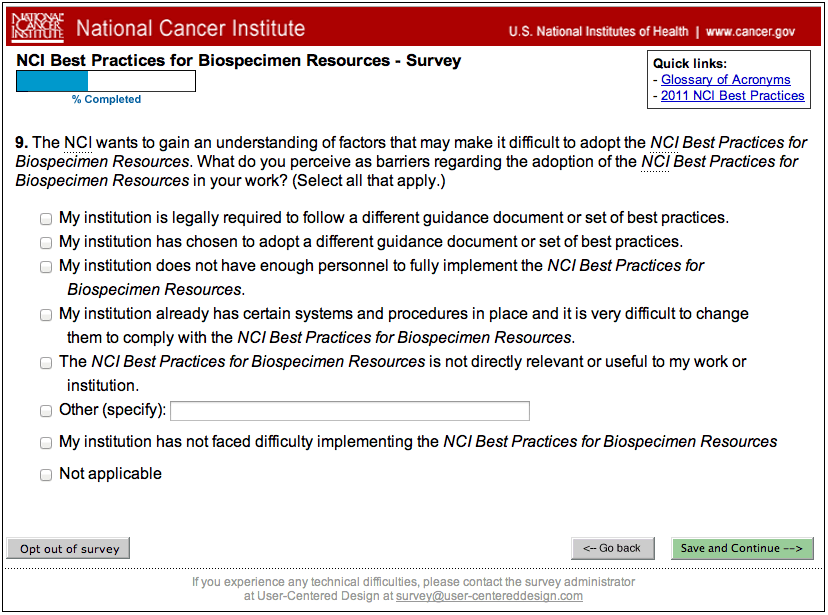
Task: Click the green 'Save and Continue' button
Action: click(741, 548)
